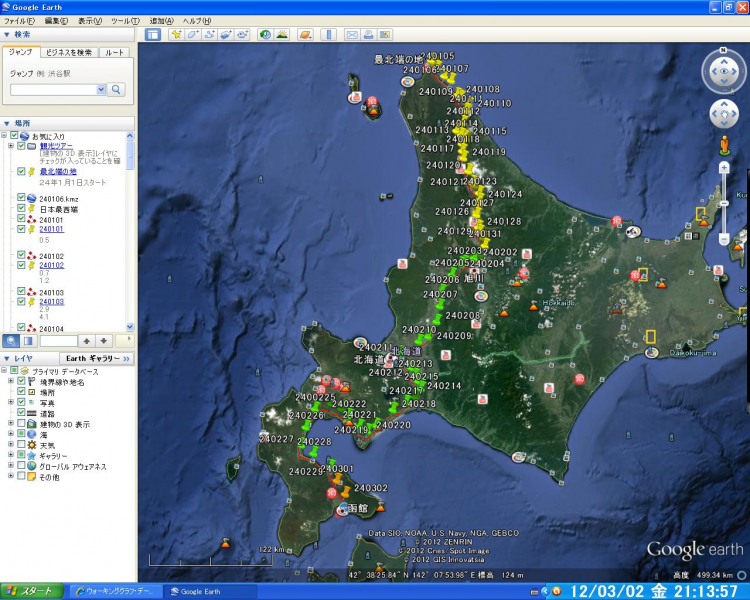Click the search text input field

tap(53, 89)
